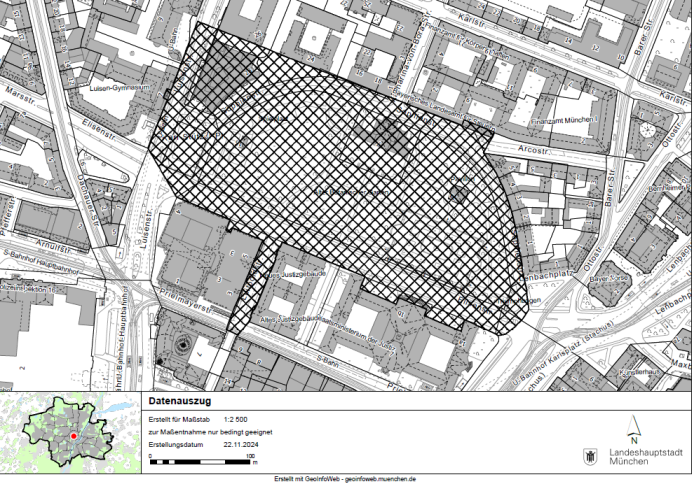
Task: Click the small dark circular marker right of center
Action: pyautogui.click(x=459, y=193)
